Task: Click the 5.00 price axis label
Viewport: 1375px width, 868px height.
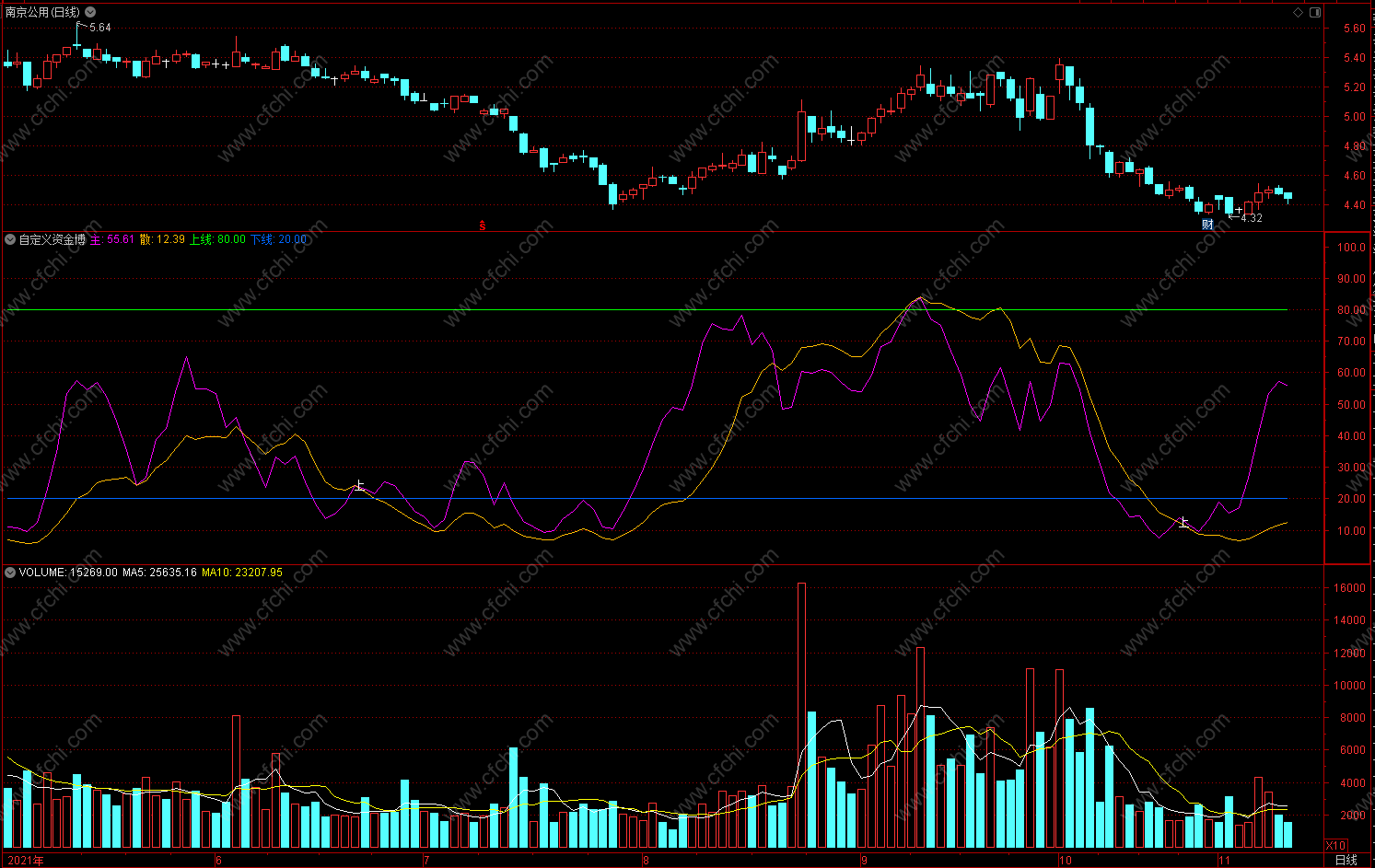Action: pos(1354,117)
